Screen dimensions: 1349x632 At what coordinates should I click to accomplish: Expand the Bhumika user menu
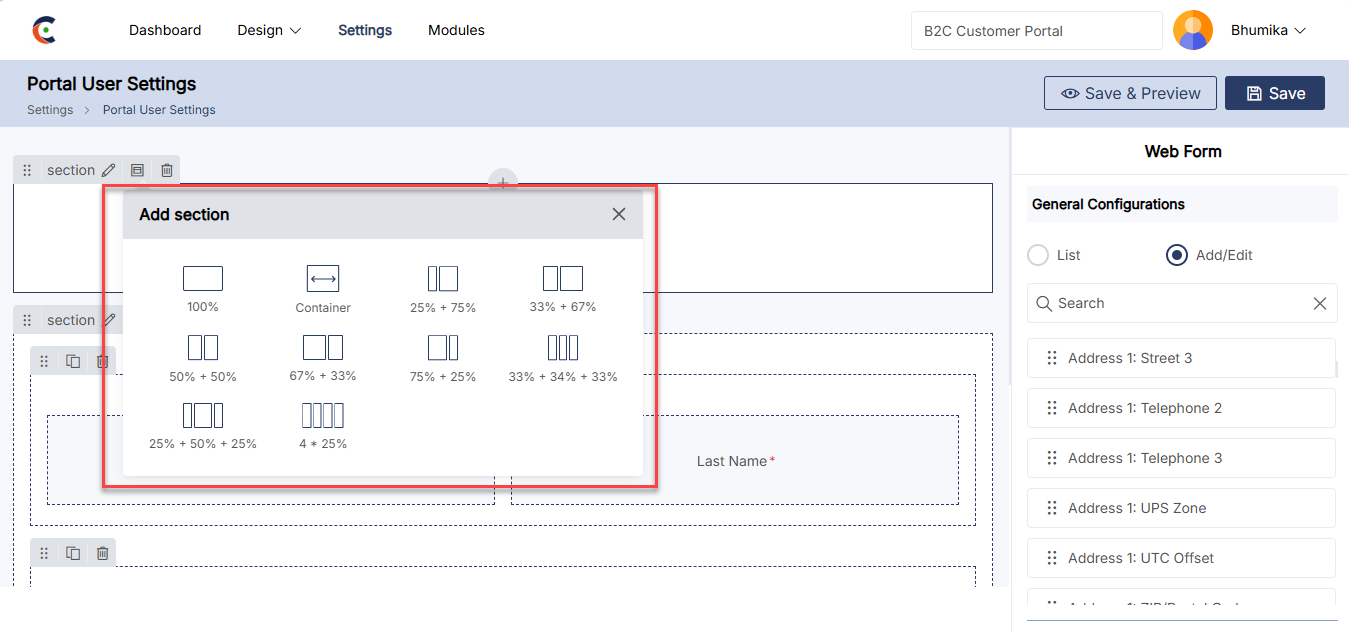1268,30
